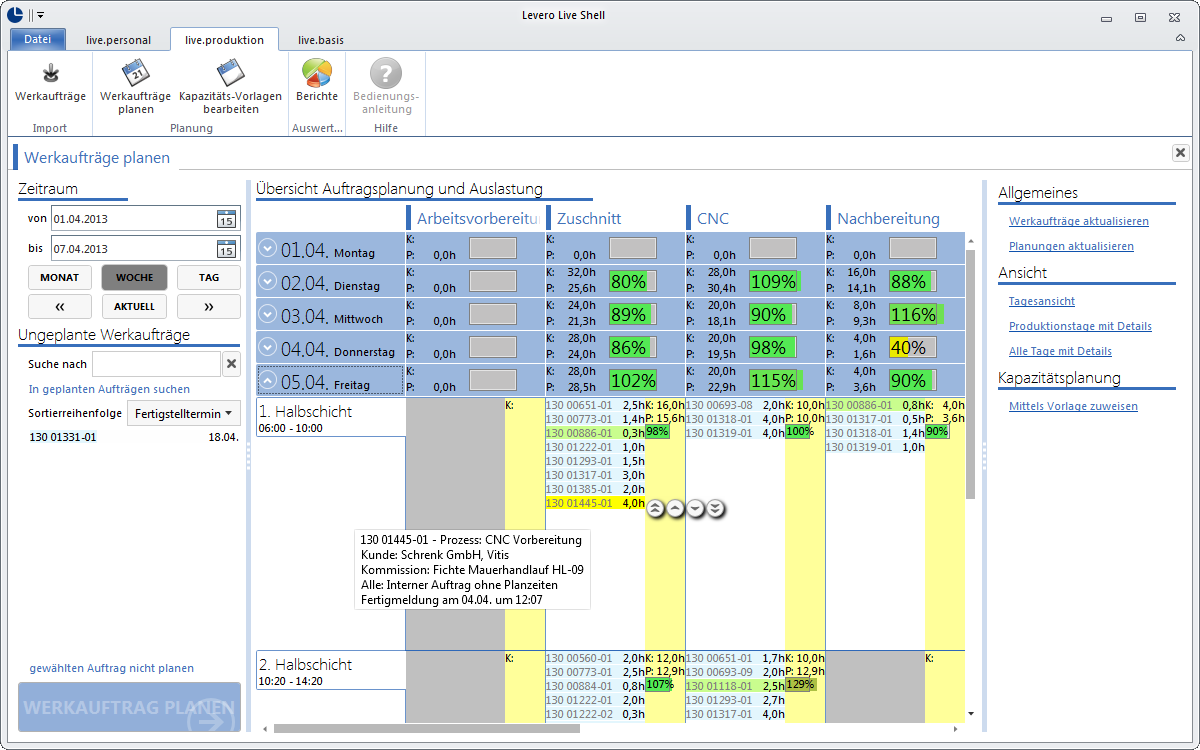1200x750 pixels.
Task: Move order to bottom with double-down arrow
Action: coord(716,508)
